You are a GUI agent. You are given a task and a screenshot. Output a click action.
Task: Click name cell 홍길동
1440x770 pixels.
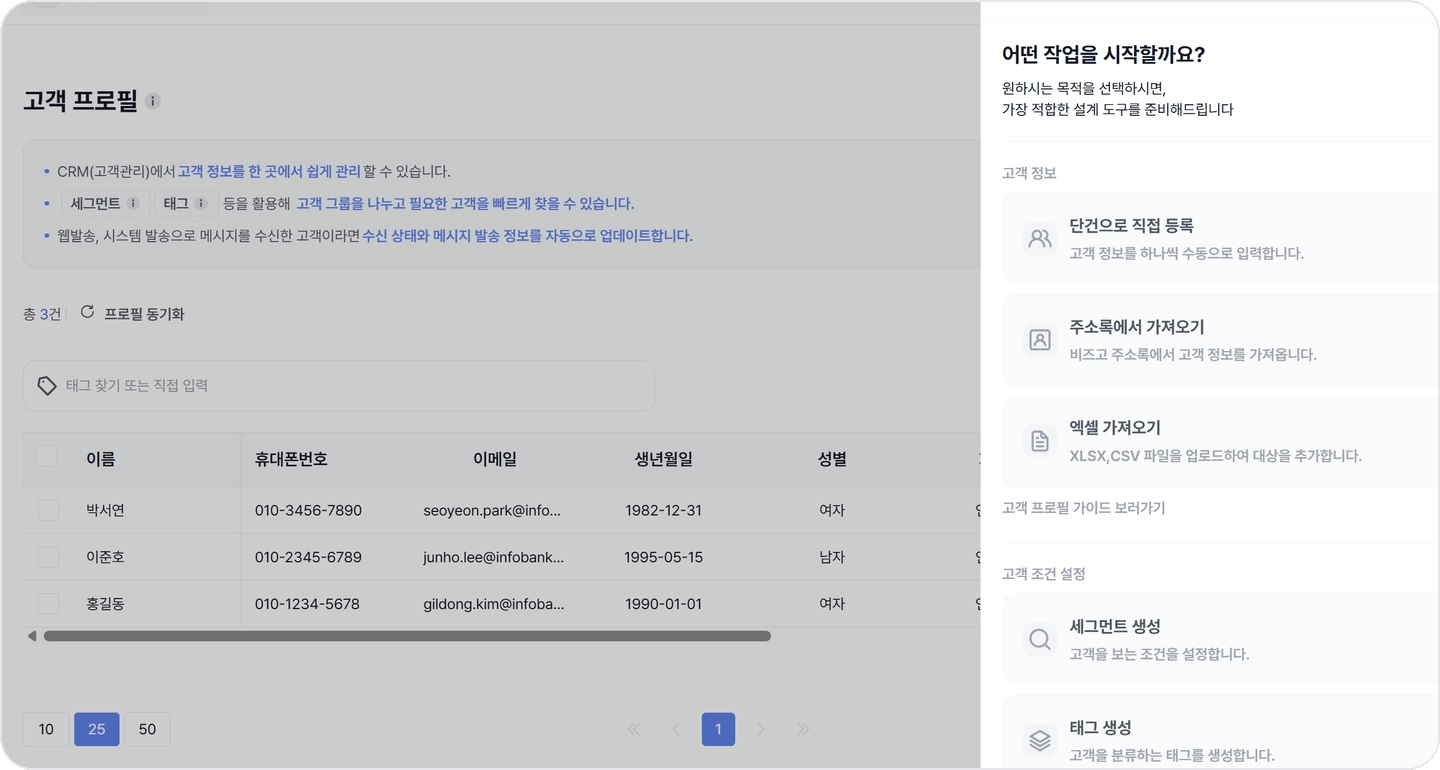[x=106, y=604]
